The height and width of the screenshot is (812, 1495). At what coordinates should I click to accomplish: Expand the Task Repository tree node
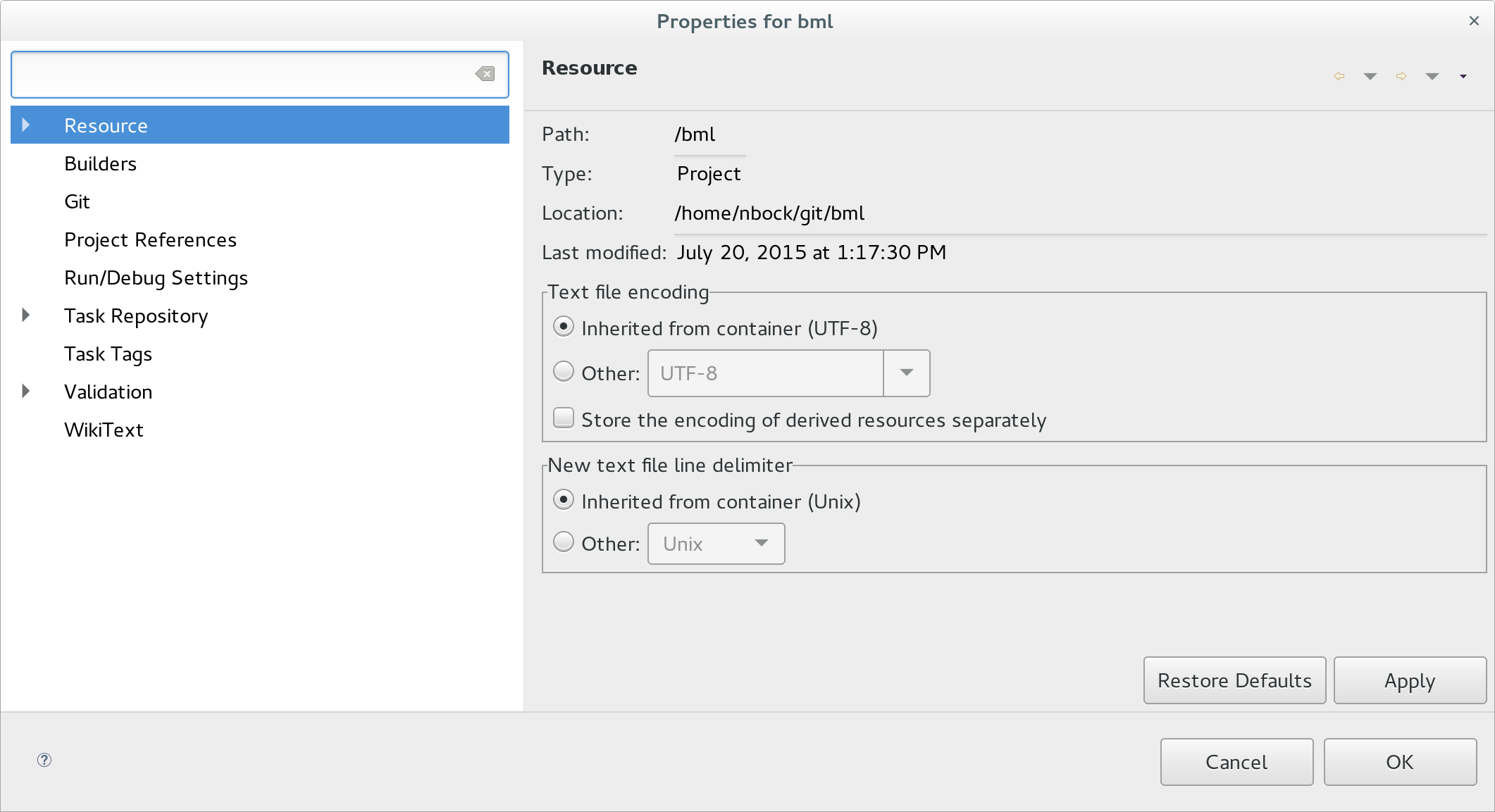point(26,316)
